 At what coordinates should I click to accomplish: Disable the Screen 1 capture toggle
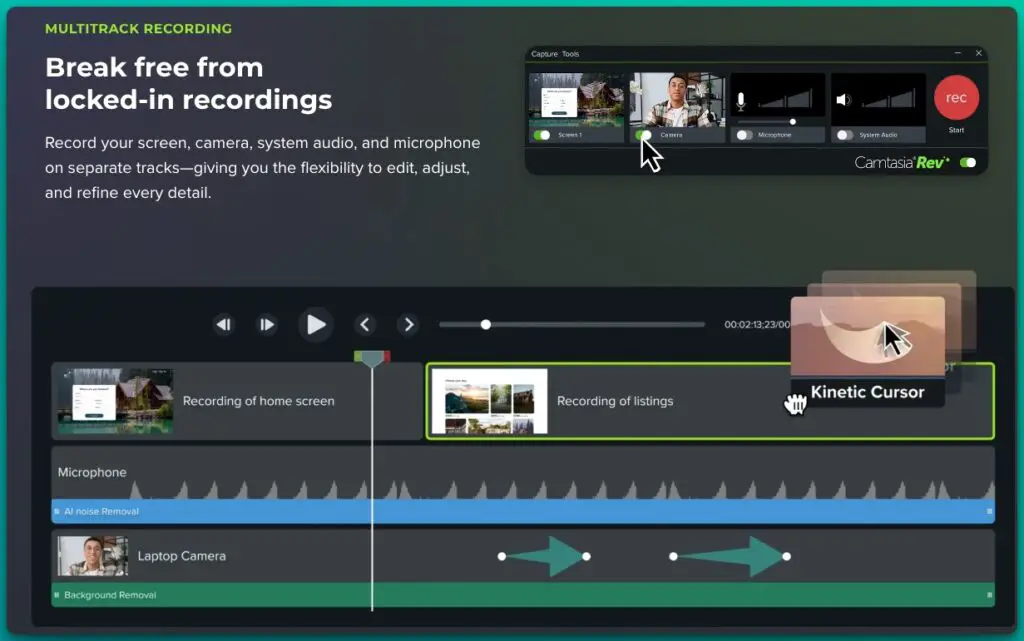coord(542,134)
